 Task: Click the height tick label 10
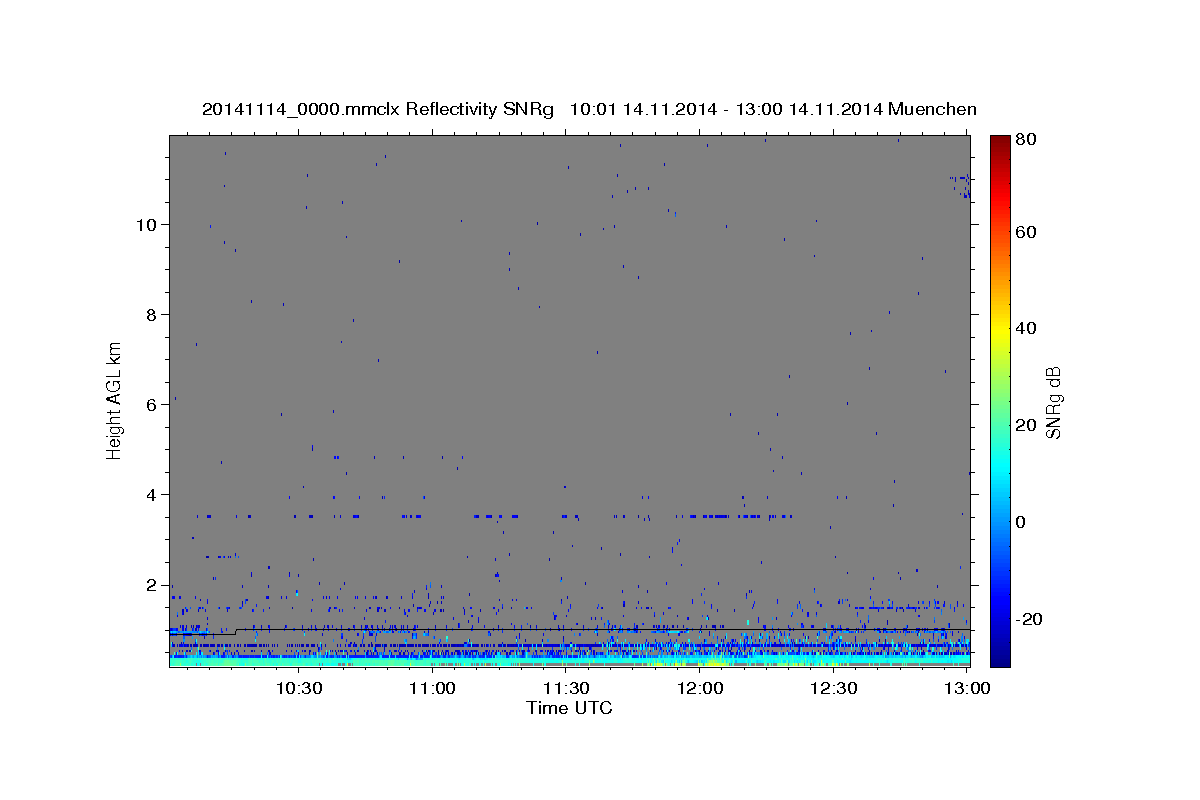pyautogui.click(x=145, y=224)
